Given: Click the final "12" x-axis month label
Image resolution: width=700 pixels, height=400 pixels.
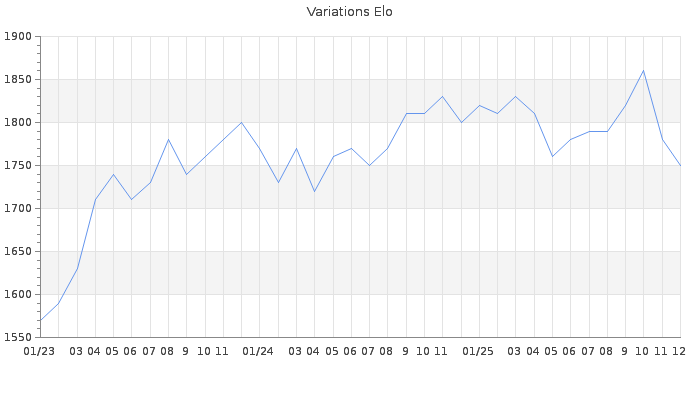Looking at the screenshot, I should [x=679, y=352].
